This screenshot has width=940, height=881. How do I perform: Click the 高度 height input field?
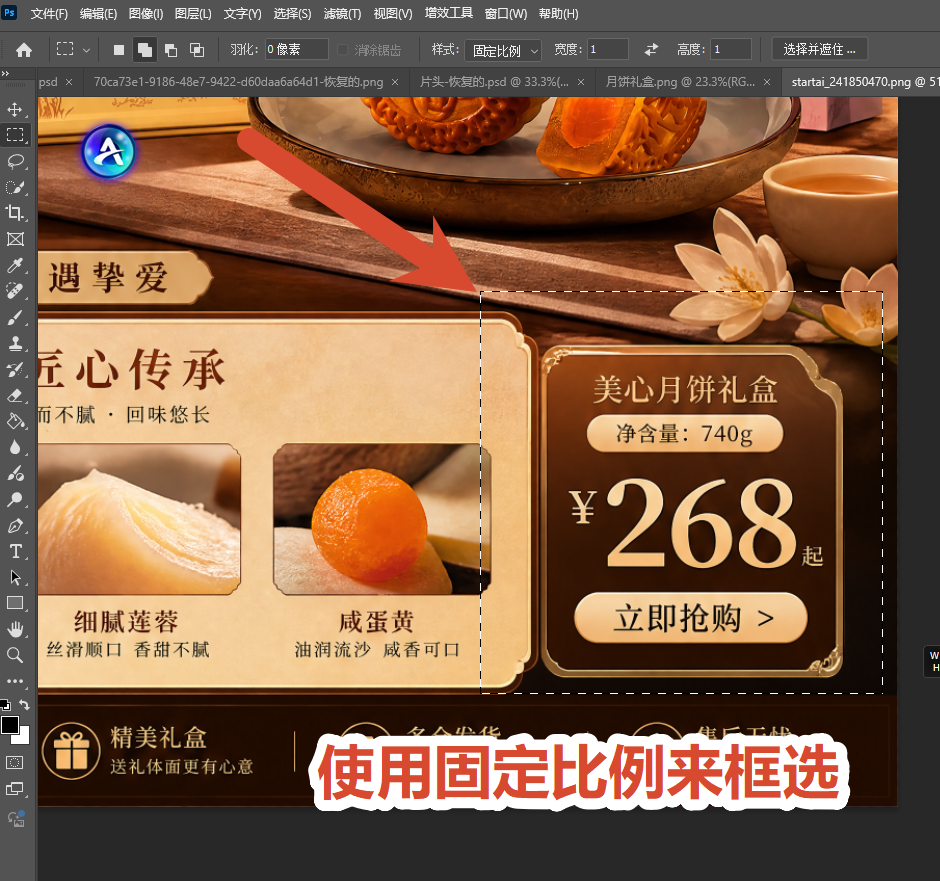(x=731, y=50)
